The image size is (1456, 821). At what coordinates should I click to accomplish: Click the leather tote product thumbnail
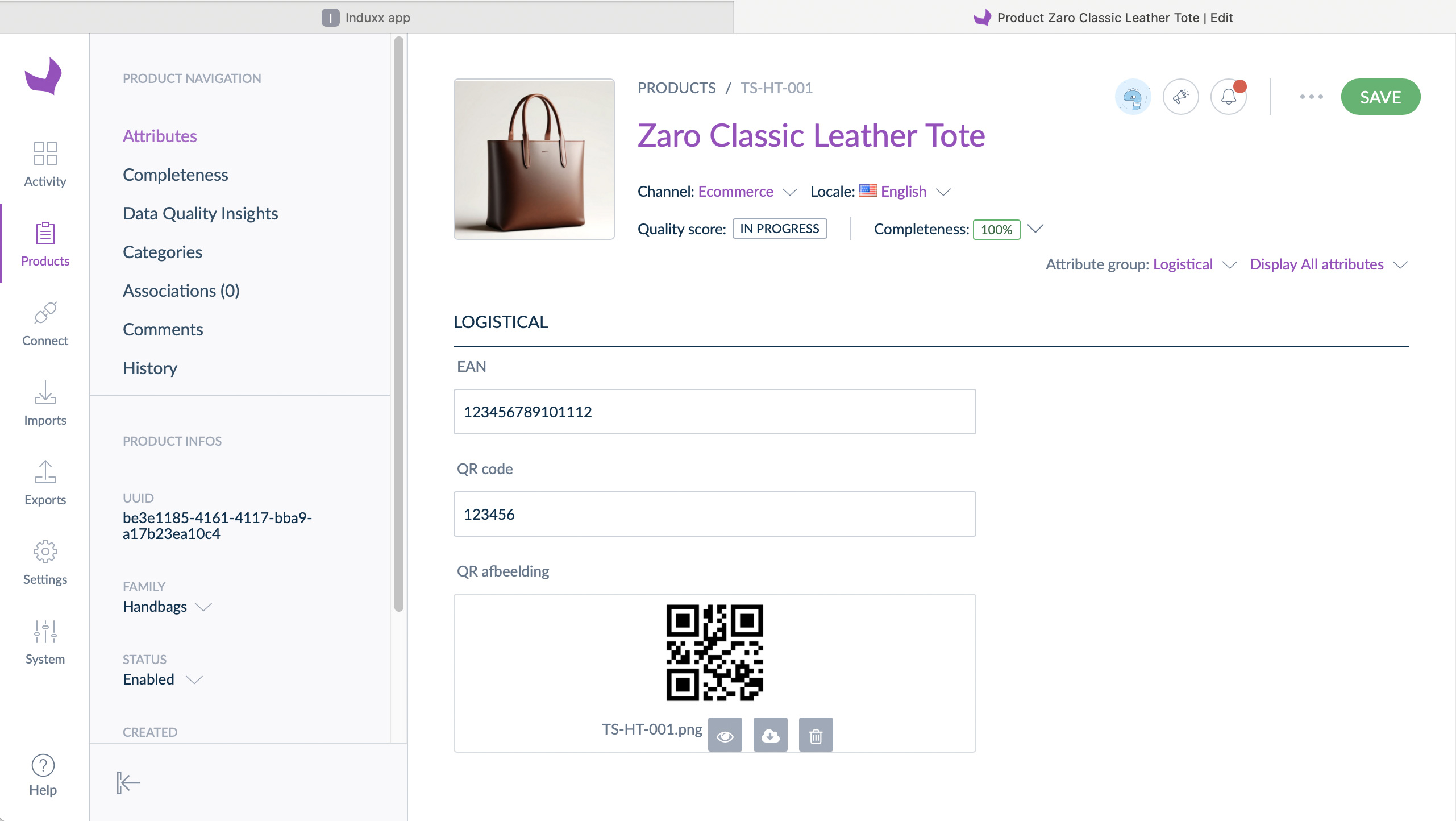534,159
